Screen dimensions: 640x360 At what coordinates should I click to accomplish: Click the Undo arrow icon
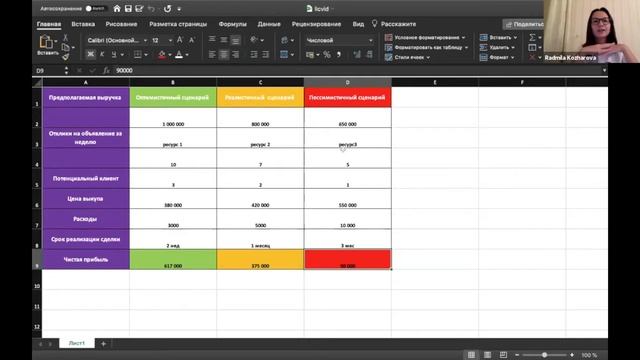[151, 9]
